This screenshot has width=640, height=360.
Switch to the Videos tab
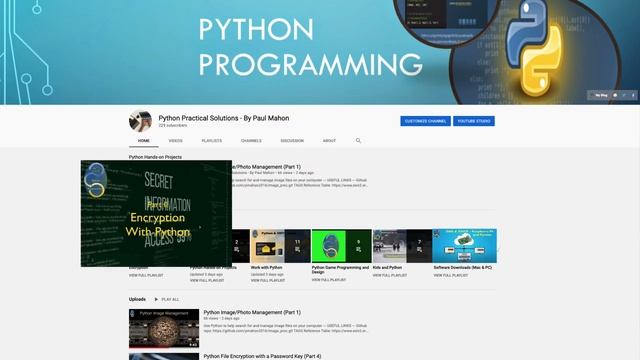click(x=176, y=140)
